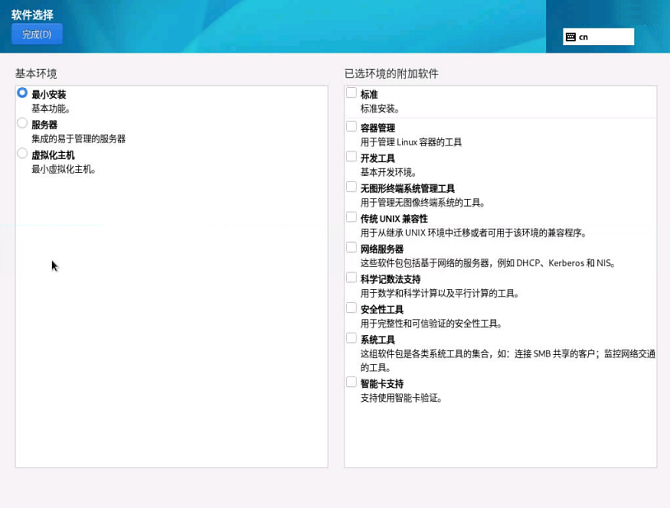Click the 完成(D) done button
670x508 pixels.
pos(37,34)
